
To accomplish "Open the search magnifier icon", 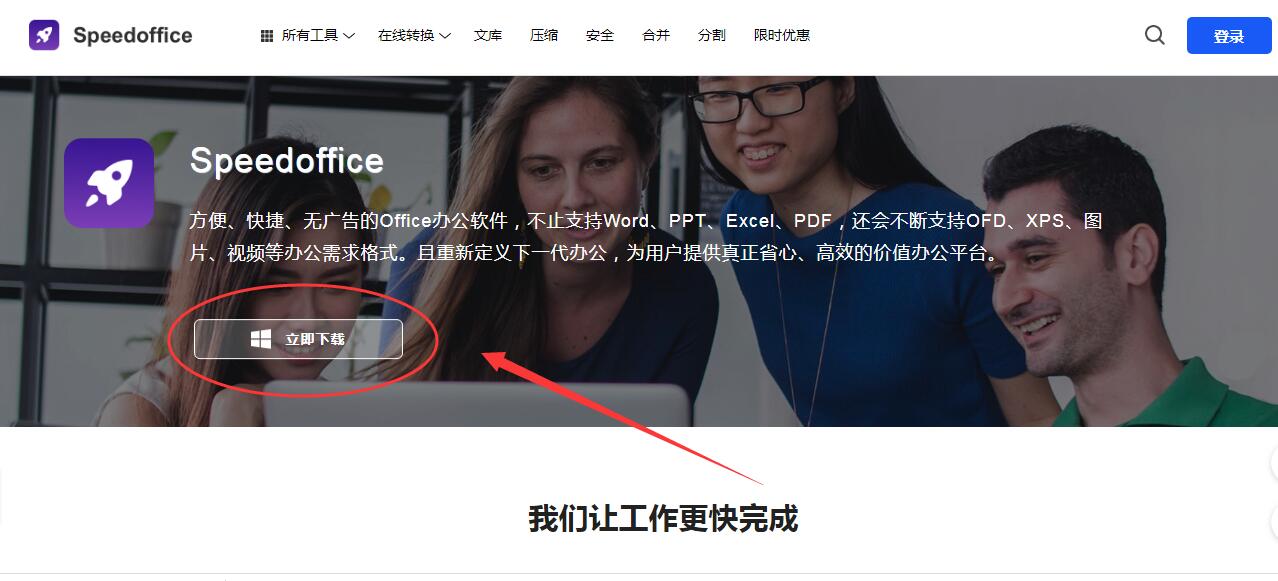I will [1154, 35].
